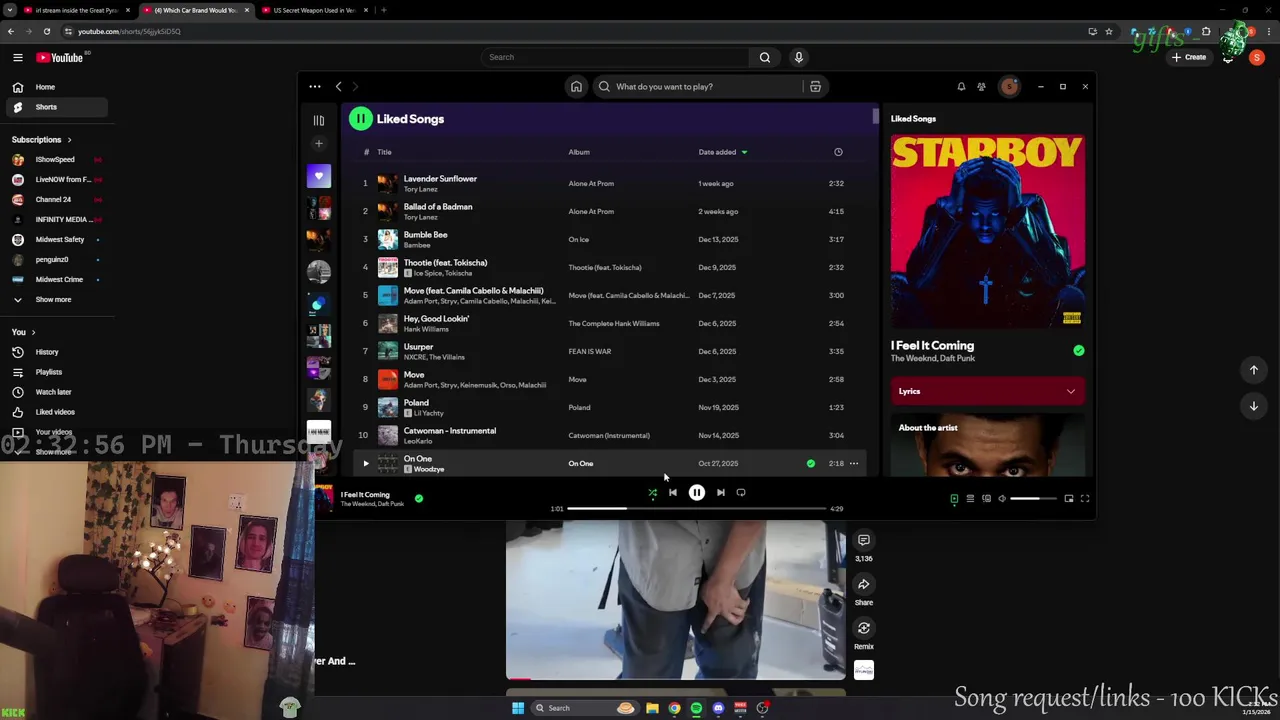
Task: Open more options for On One
Action: point(853,463)
